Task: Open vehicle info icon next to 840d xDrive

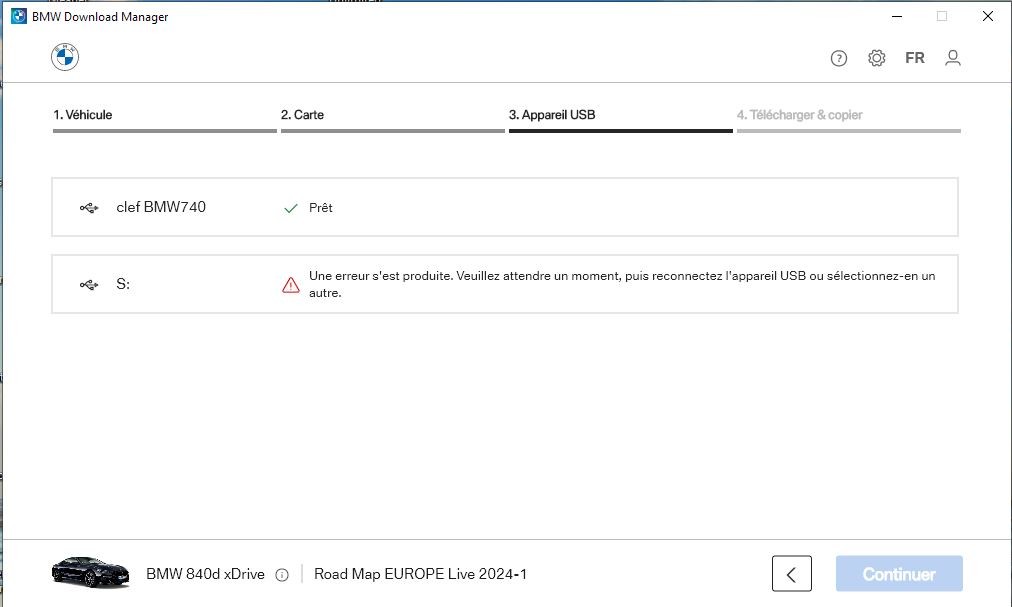Action: point(282,575)
